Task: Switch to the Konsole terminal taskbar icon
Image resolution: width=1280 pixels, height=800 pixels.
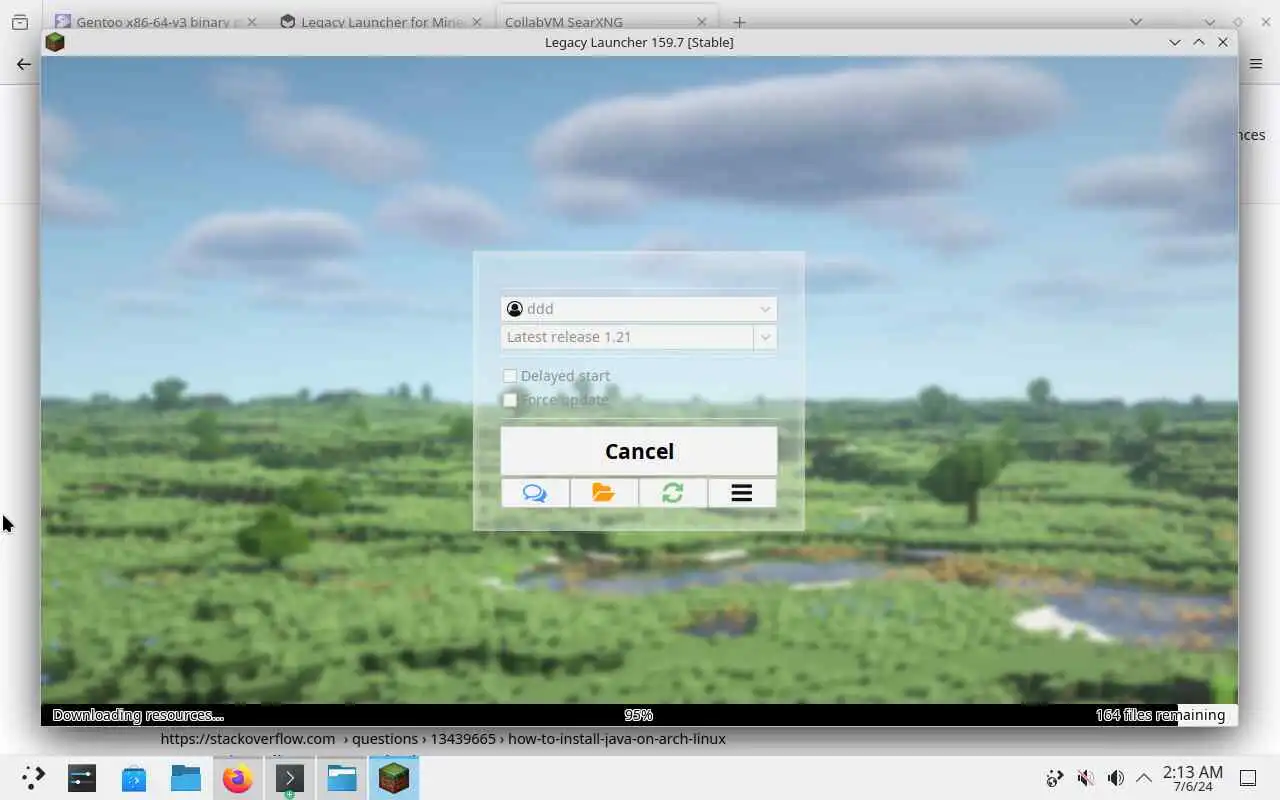Action: pyautogui.click(x=290, y=778)
